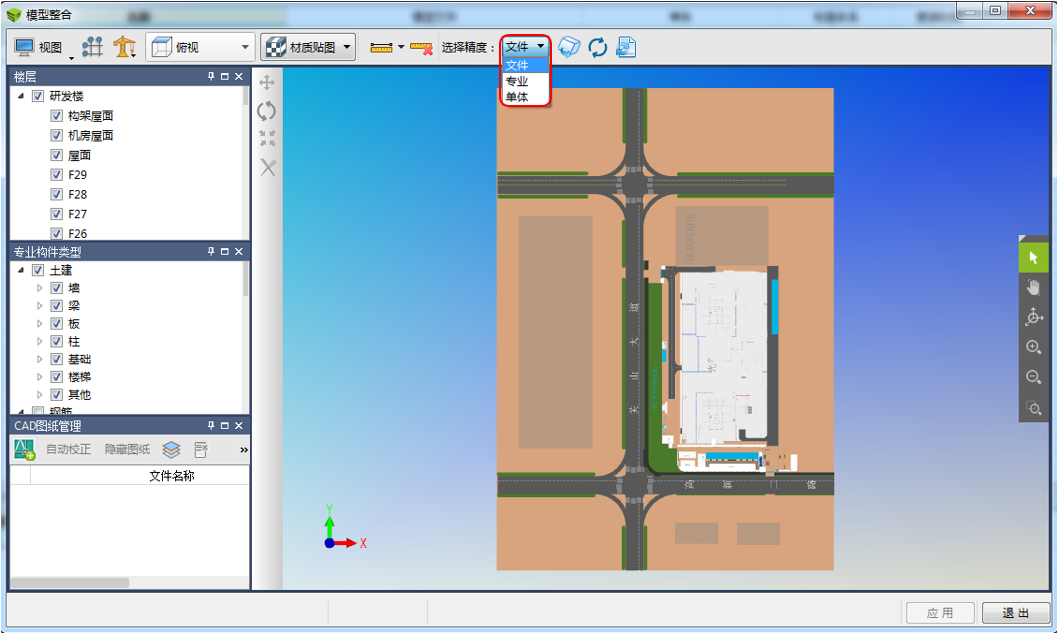Click the zoom out magnifier
Image resolution: width=1057 pixels, height=635 pixels.
point(1033,377)
